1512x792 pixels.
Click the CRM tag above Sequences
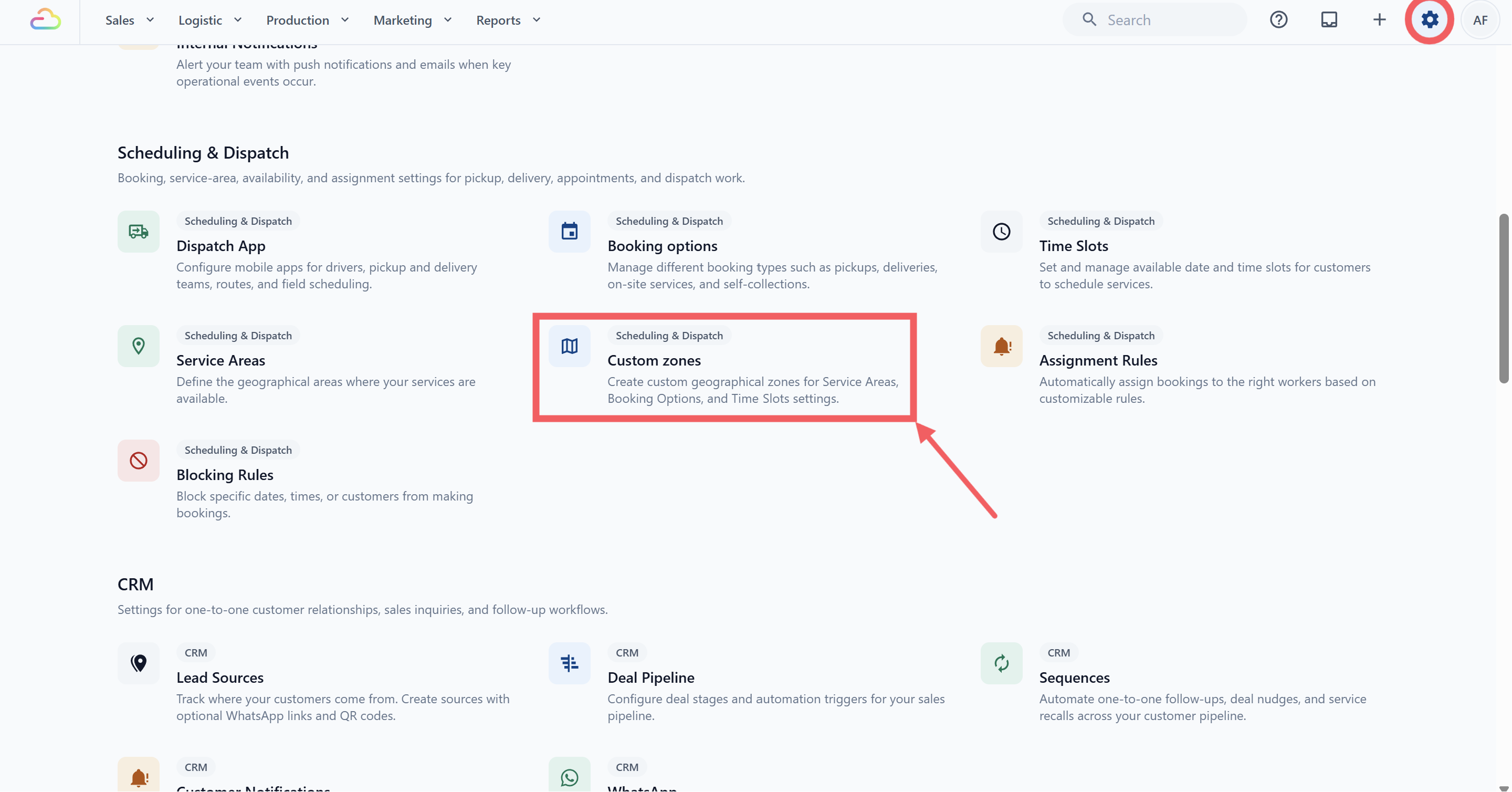pyautogui.click(x=1058, y=652)
